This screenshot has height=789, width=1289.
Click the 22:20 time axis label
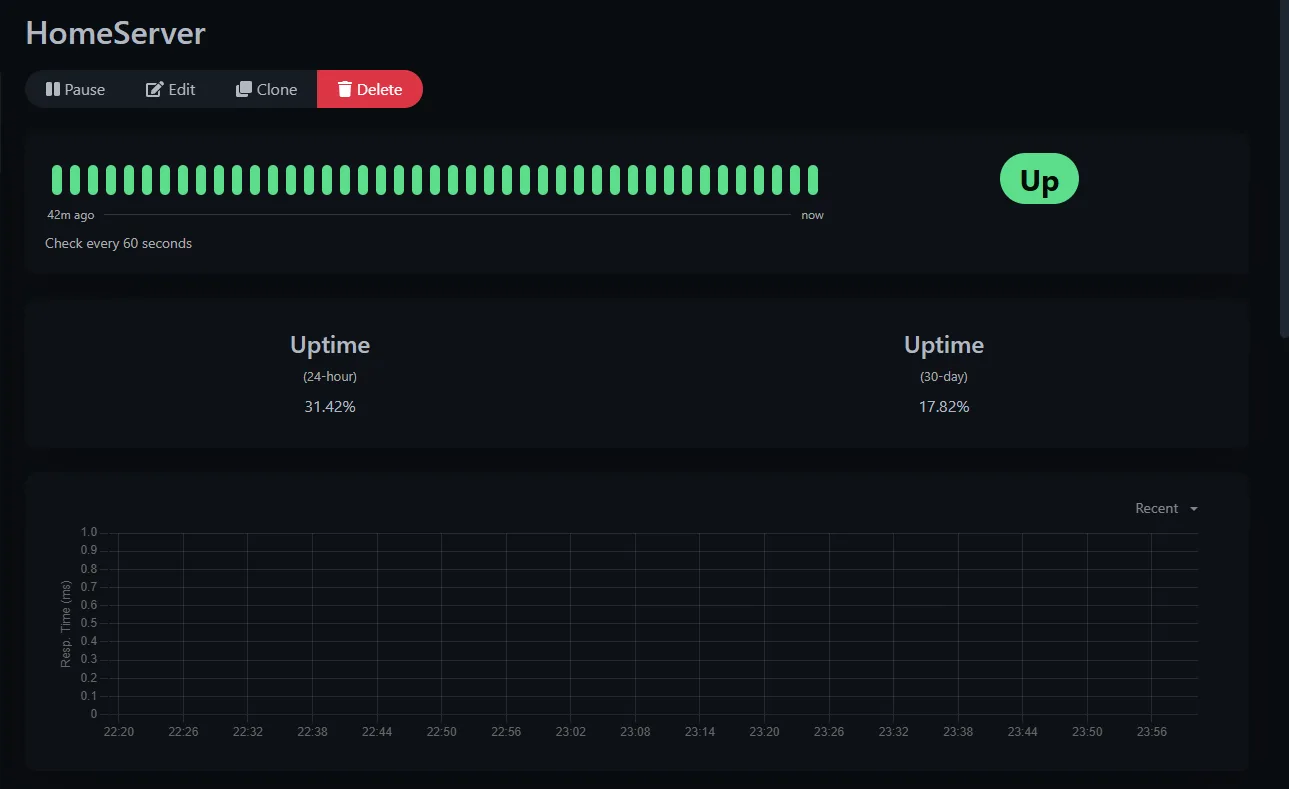click(x=119, y=732)
